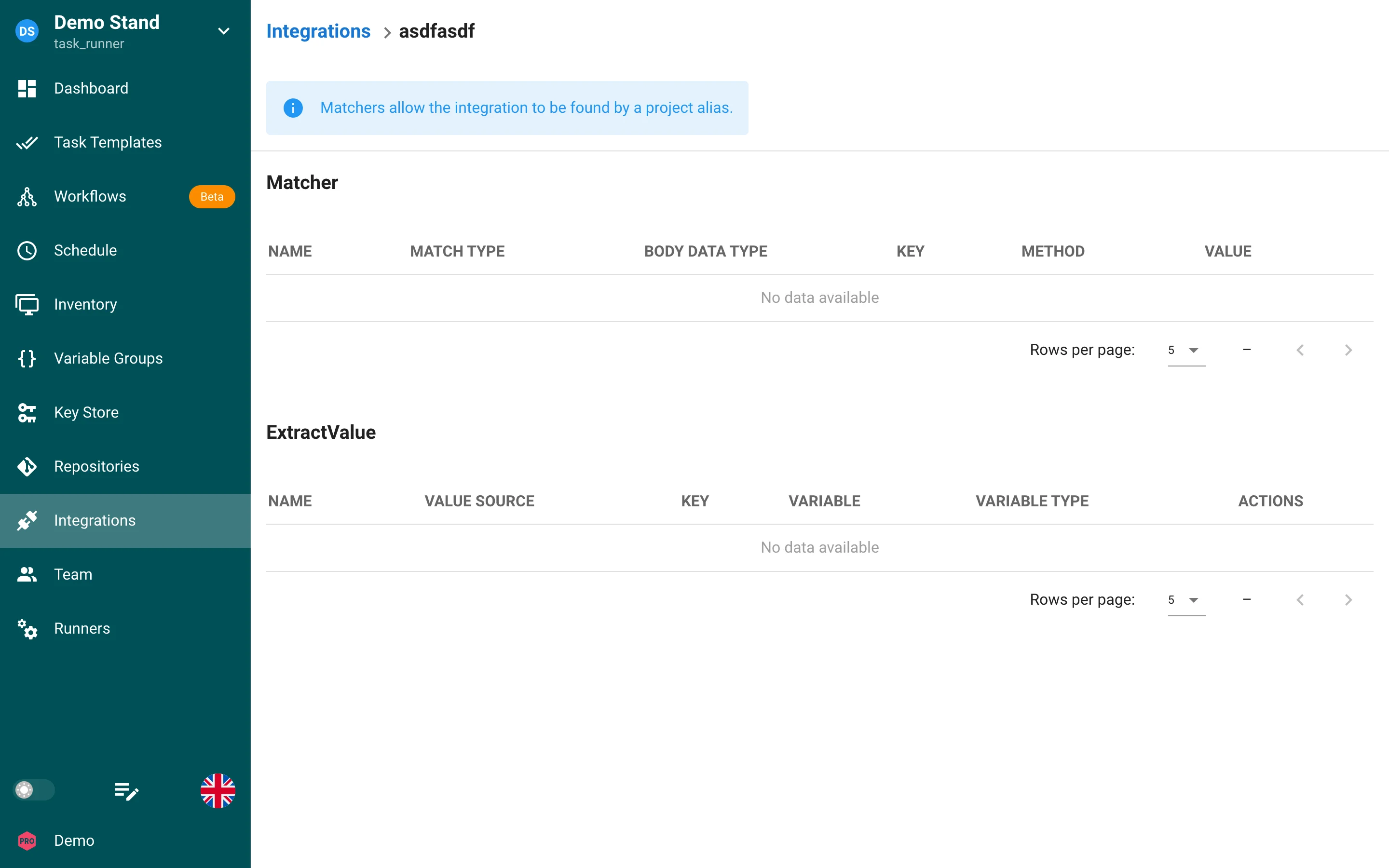Open Matcher rows per page dropdown
The image size is (1389, 868).
click(1186, 350)
